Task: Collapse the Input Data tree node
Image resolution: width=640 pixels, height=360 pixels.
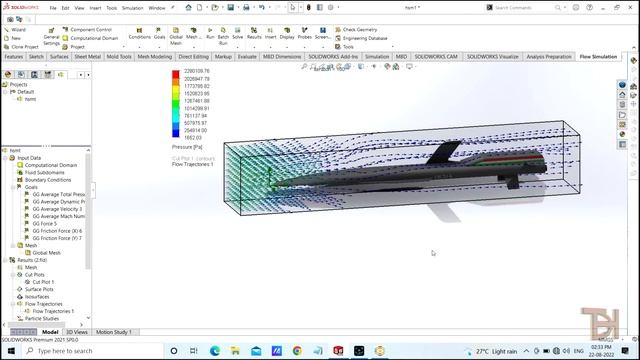Action: [5, 158]
